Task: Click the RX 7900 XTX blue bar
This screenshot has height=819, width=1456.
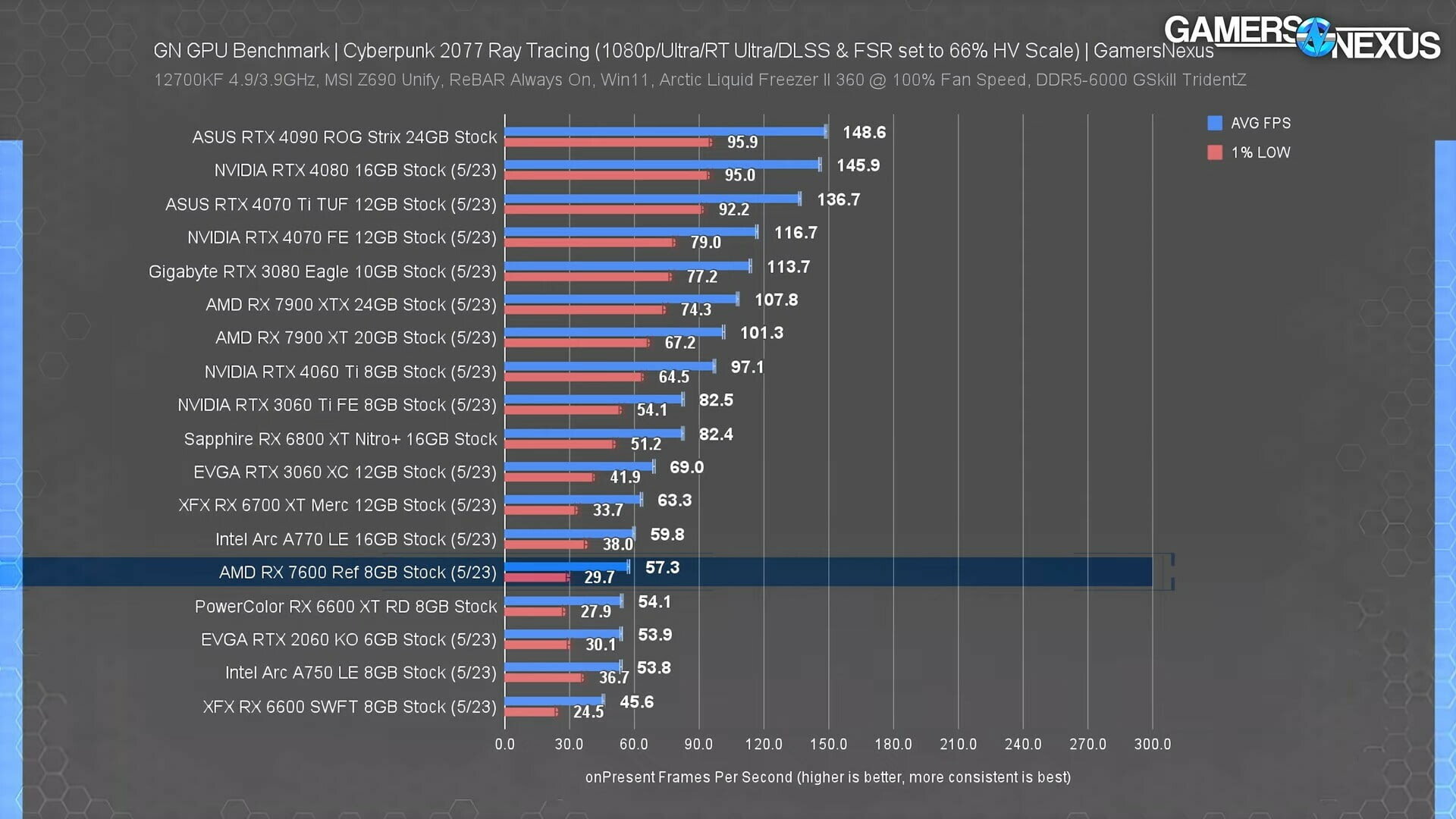Action: [620, 299]
